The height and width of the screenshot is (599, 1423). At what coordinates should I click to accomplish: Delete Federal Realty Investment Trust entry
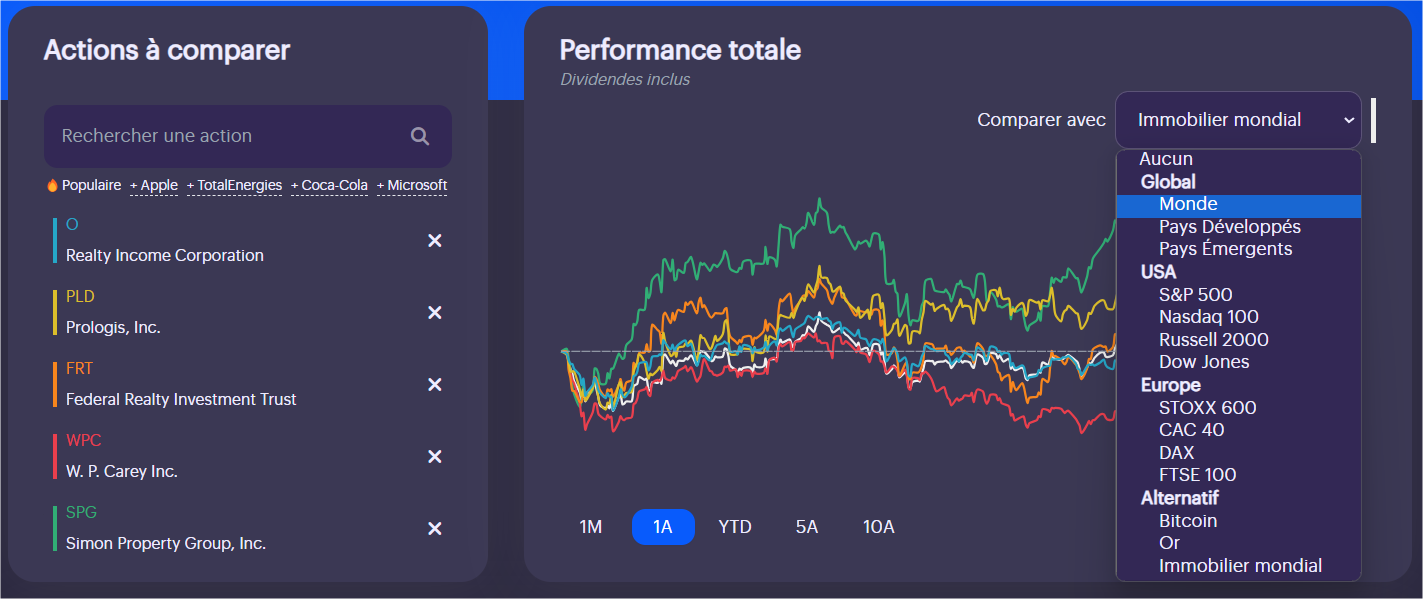(x=435, y=385)
